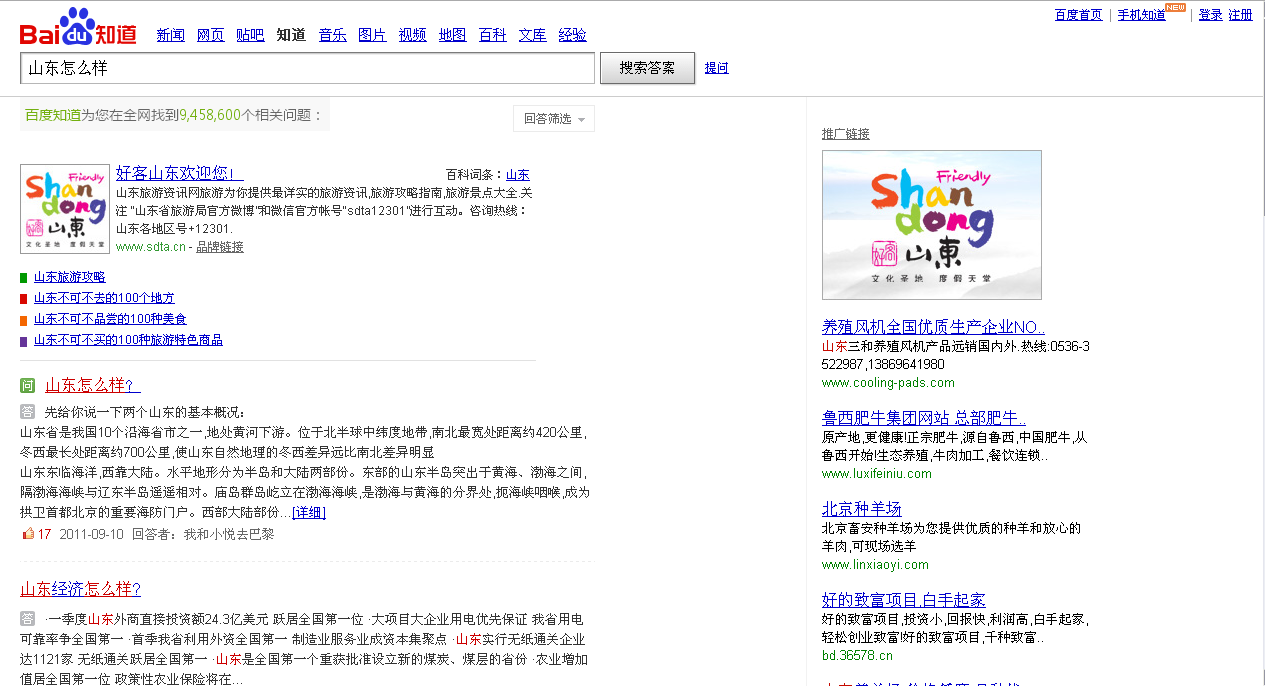
Task: Open the 山东怎么样？ question link
Action: coord(93,385)
